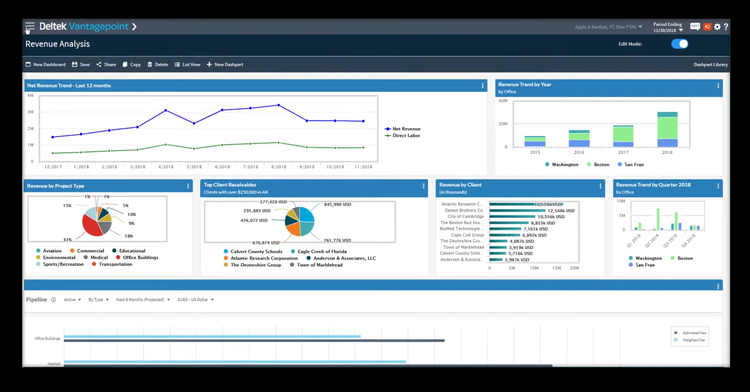
Task: Toggle Direct Labor legend series
Action: point(403,136)
